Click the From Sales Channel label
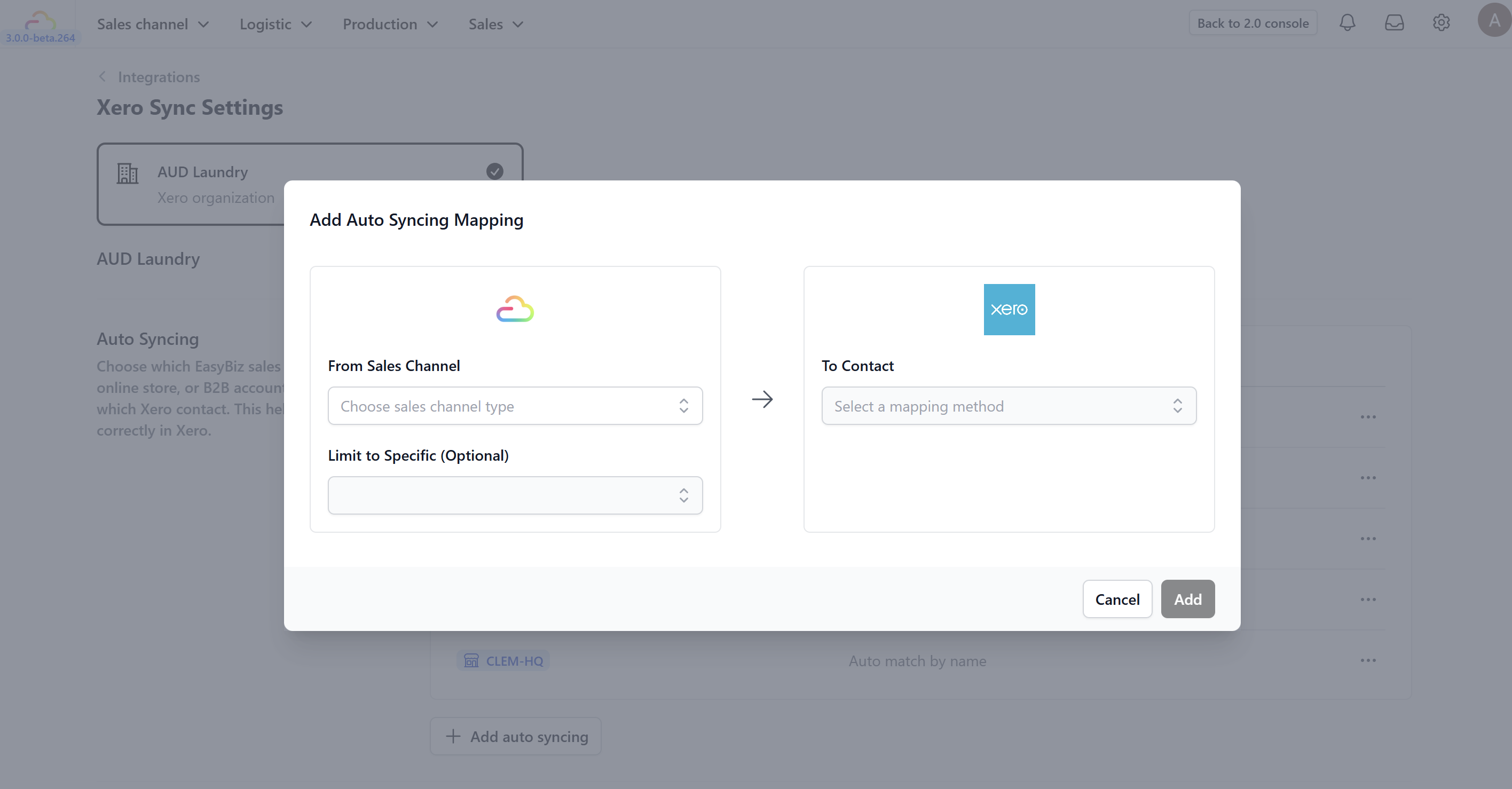Viewport: 1512px width, 789px height. coord(394,366)
